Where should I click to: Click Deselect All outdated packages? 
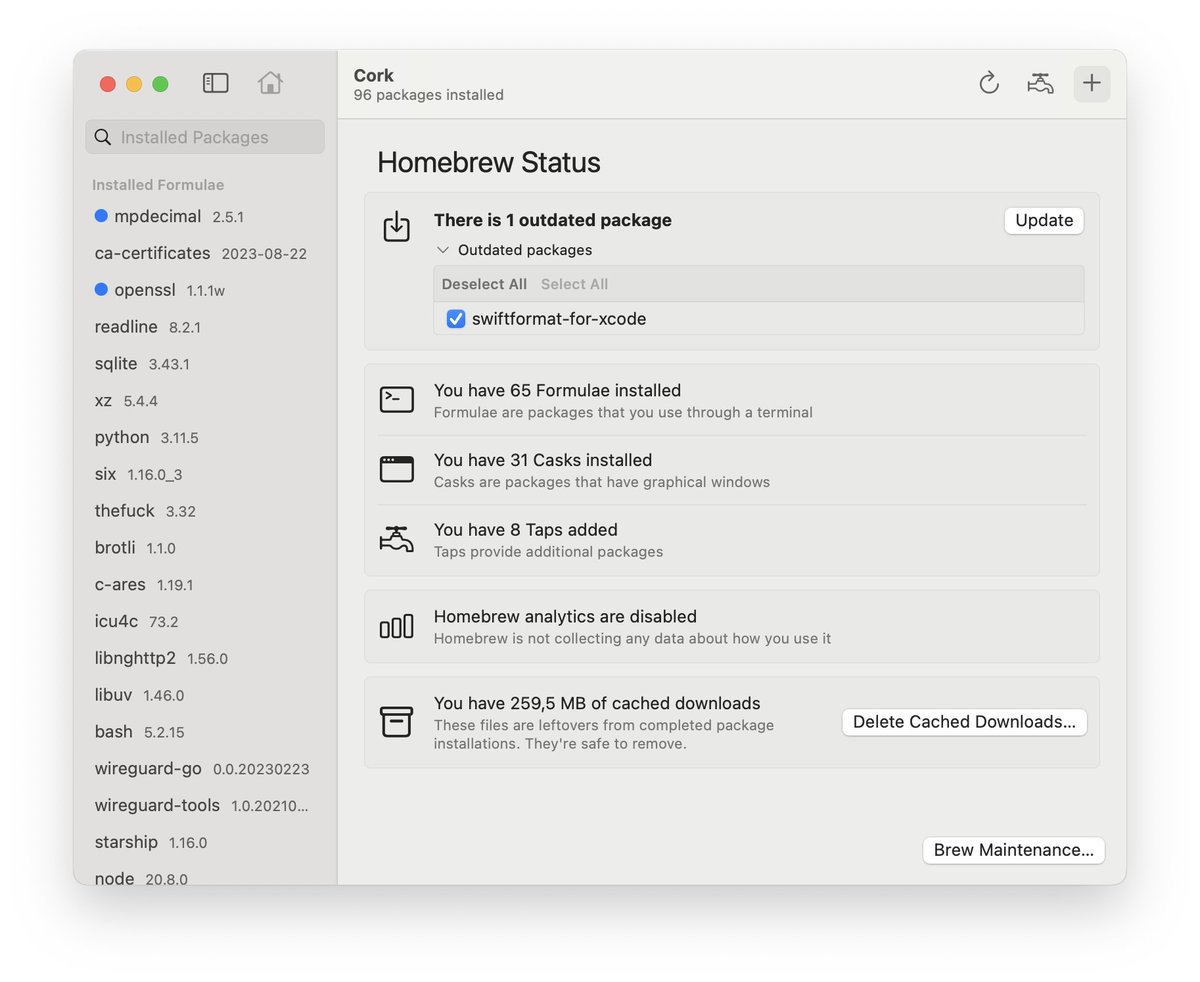click(x=484, y=284)
